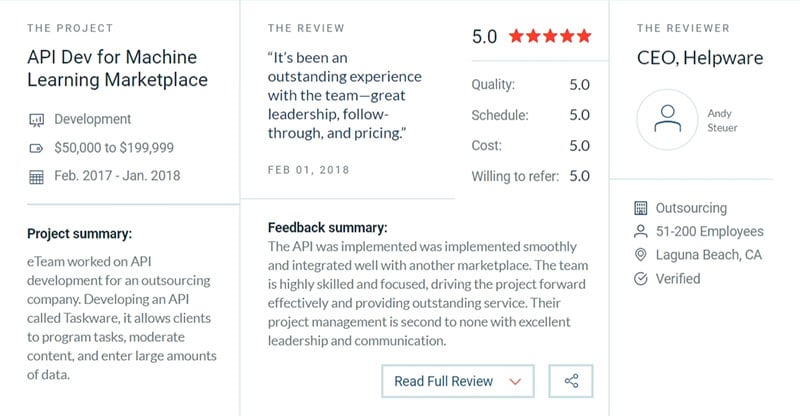Open the Read Full Review button
Screen dimensions: 800x416
click(x=458, y=381)
